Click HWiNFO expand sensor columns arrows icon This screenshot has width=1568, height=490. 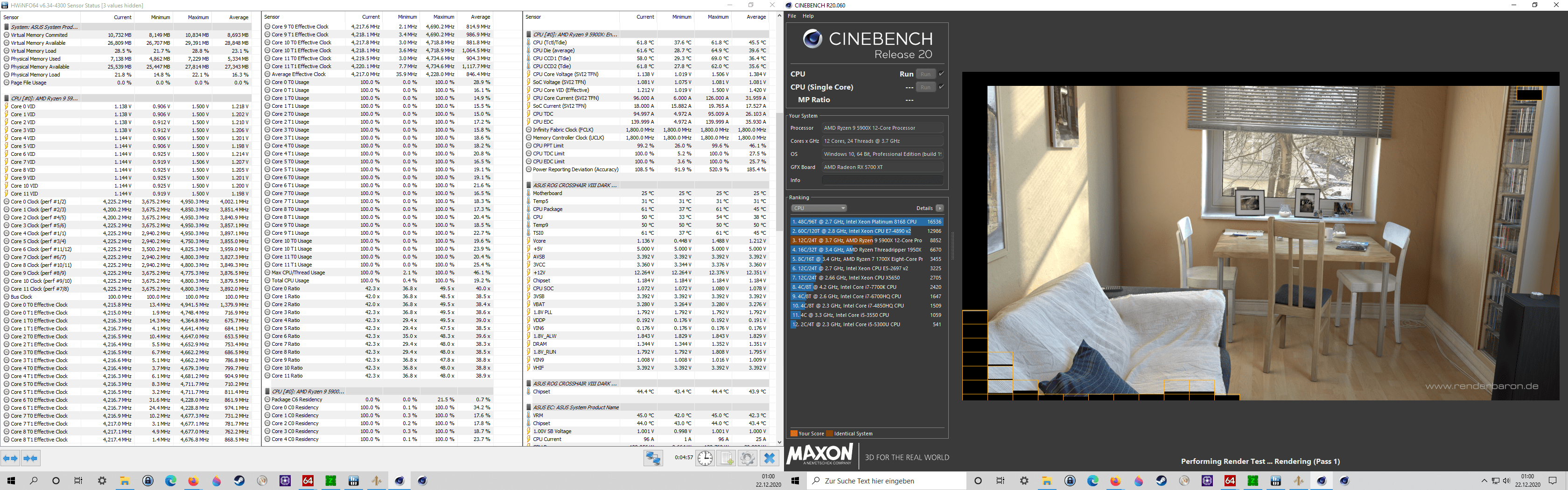click(x=10, y=458)
